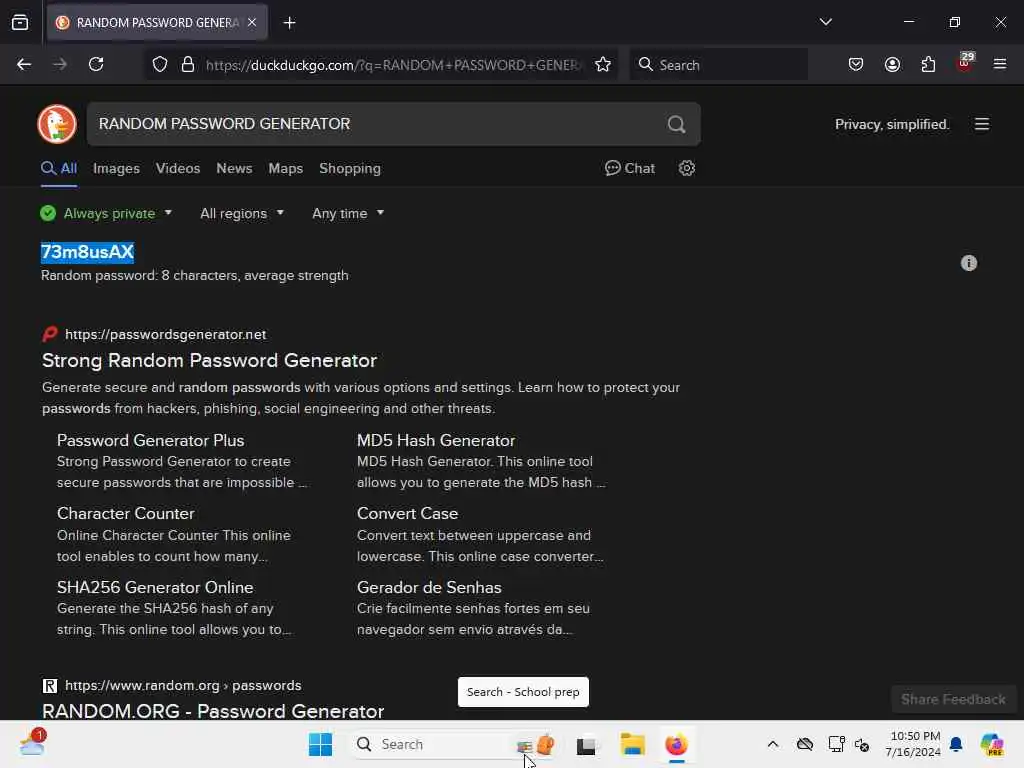The width and height of the screenshot is (1024, 768).
Task: Open tracking protection shield icon
Action: (x=160, y=64)
